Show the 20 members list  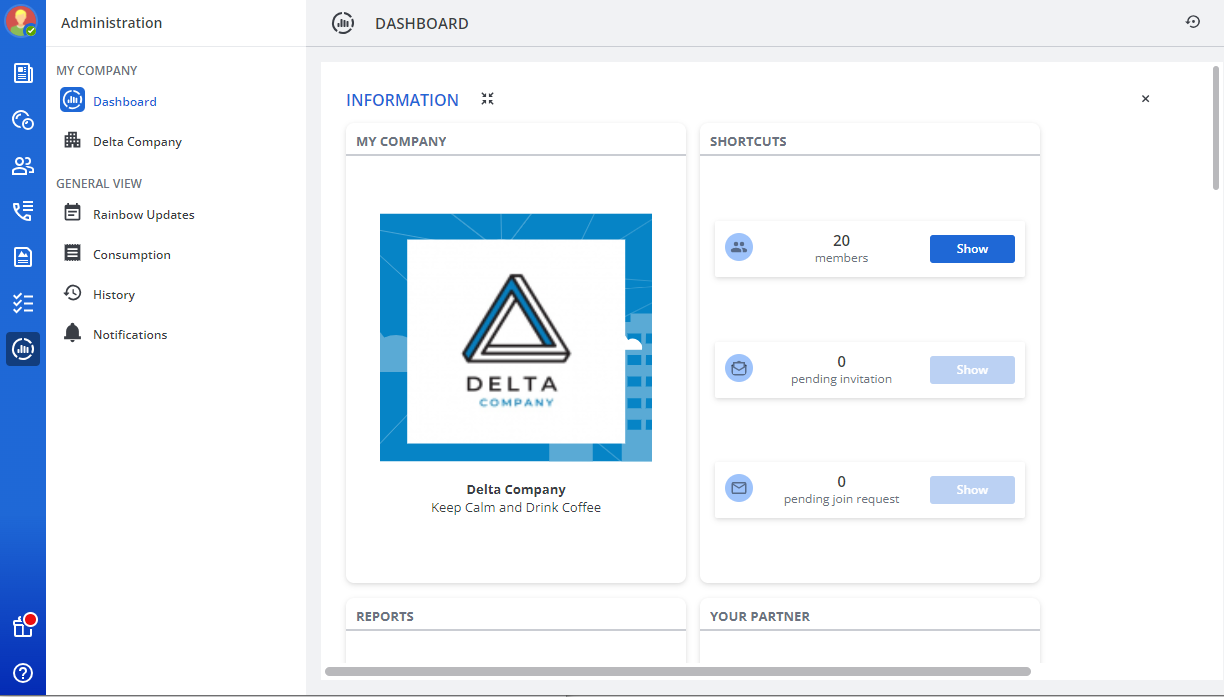[x=971, y=249]
